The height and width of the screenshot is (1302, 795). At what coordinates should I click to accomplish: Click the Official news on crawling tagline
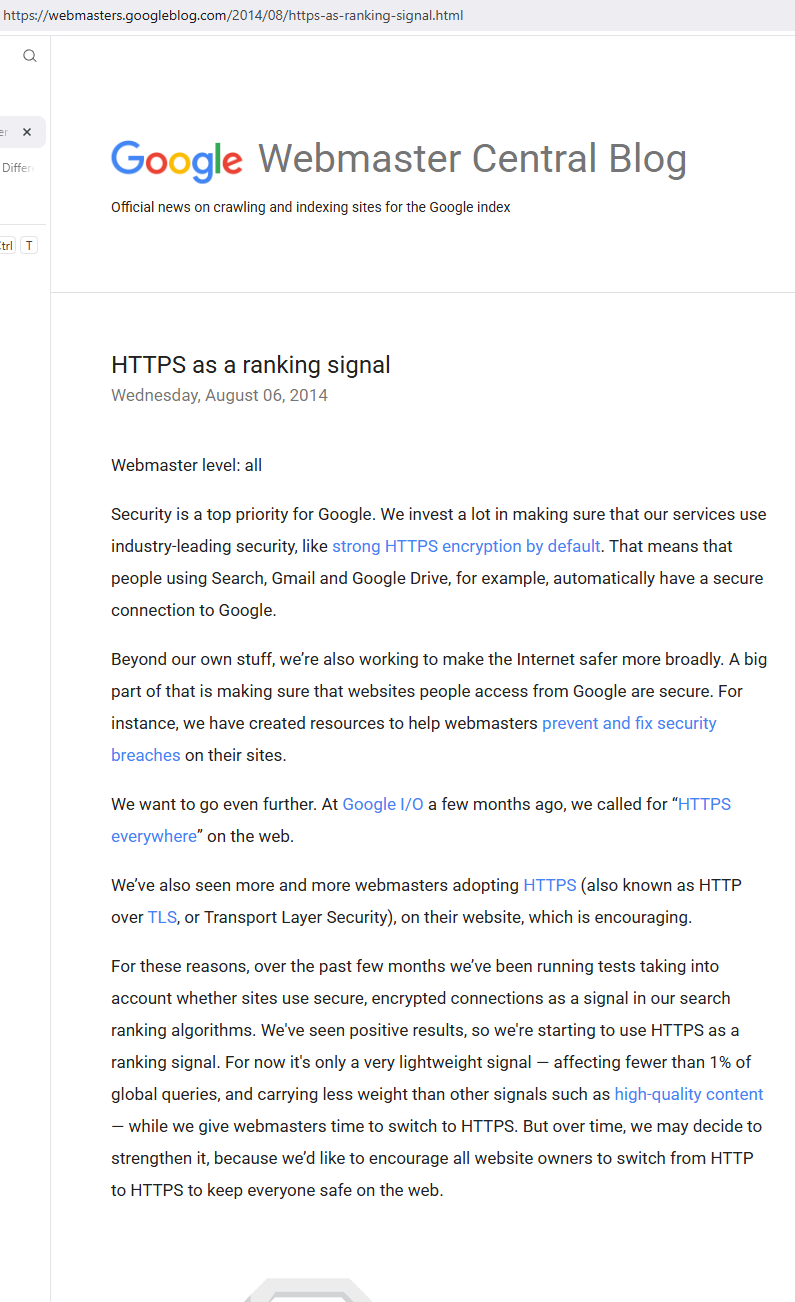coord(310,208)
